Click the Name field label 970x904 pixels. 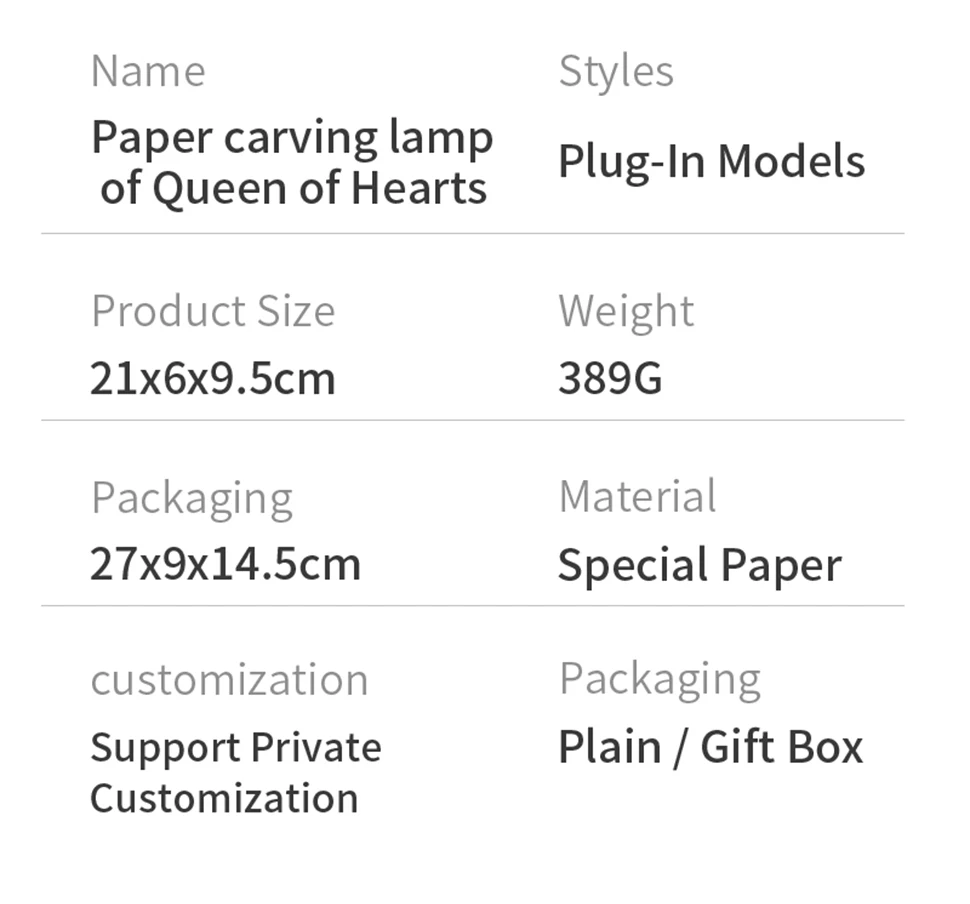148,72
